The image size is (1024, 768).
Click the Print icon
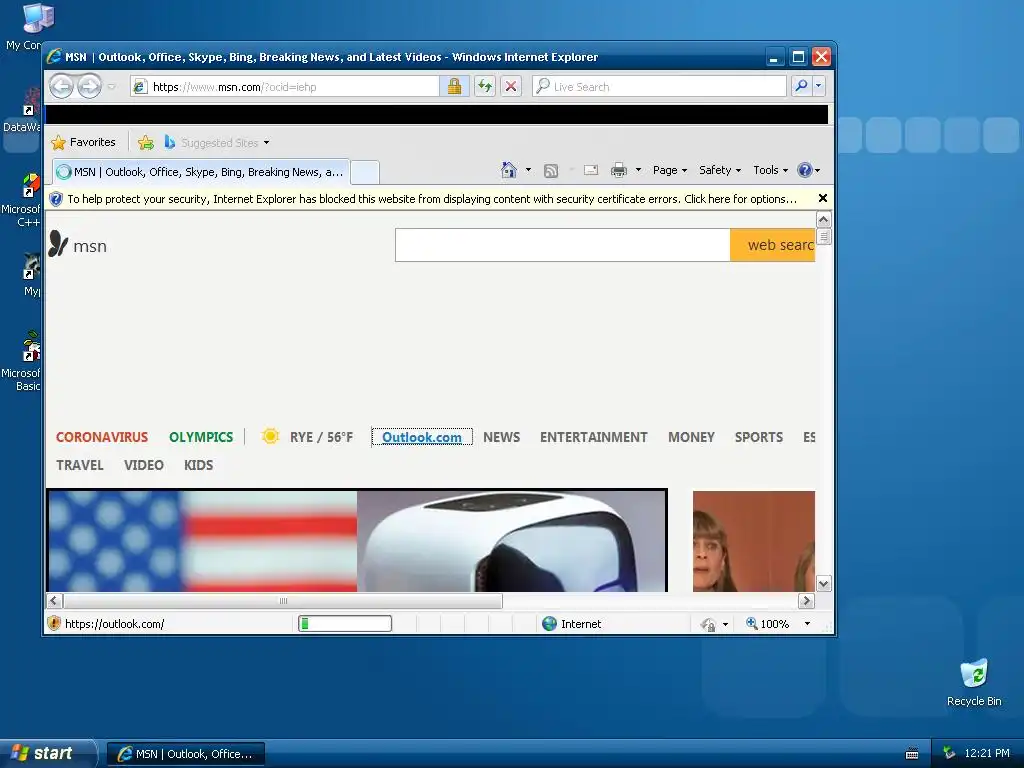pos(618,170)
